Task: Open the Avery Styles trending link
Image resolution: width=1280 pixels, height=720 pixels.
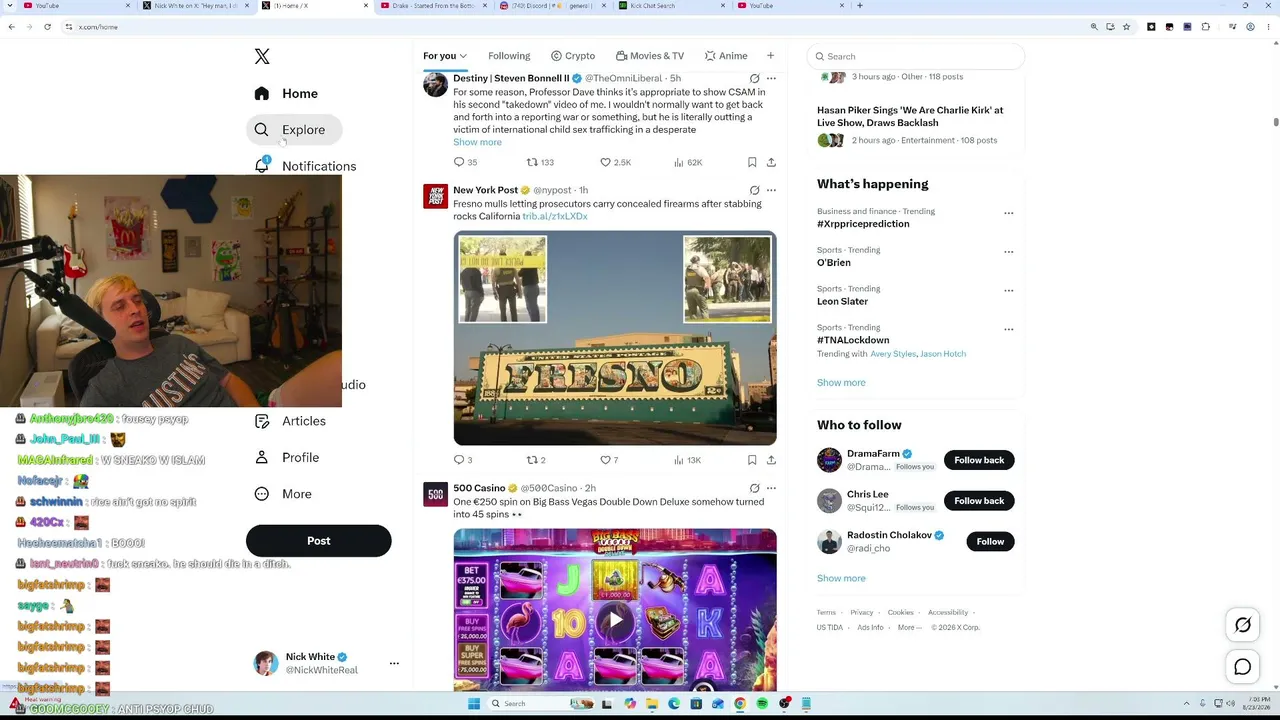Action: click(x=892, y=354)
